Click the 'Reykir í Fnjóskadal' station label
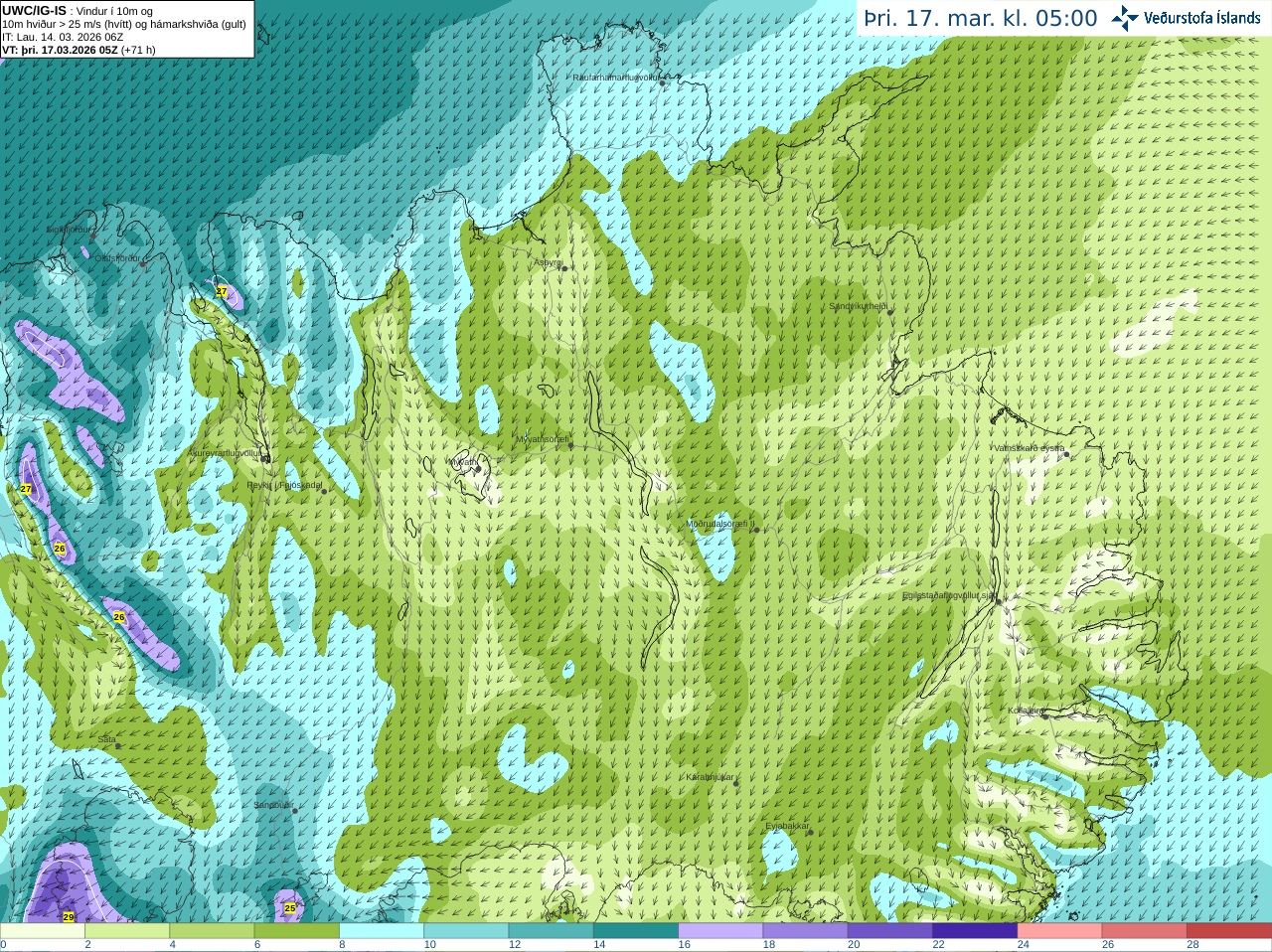The image size is (1272, 952). point(284,485)
